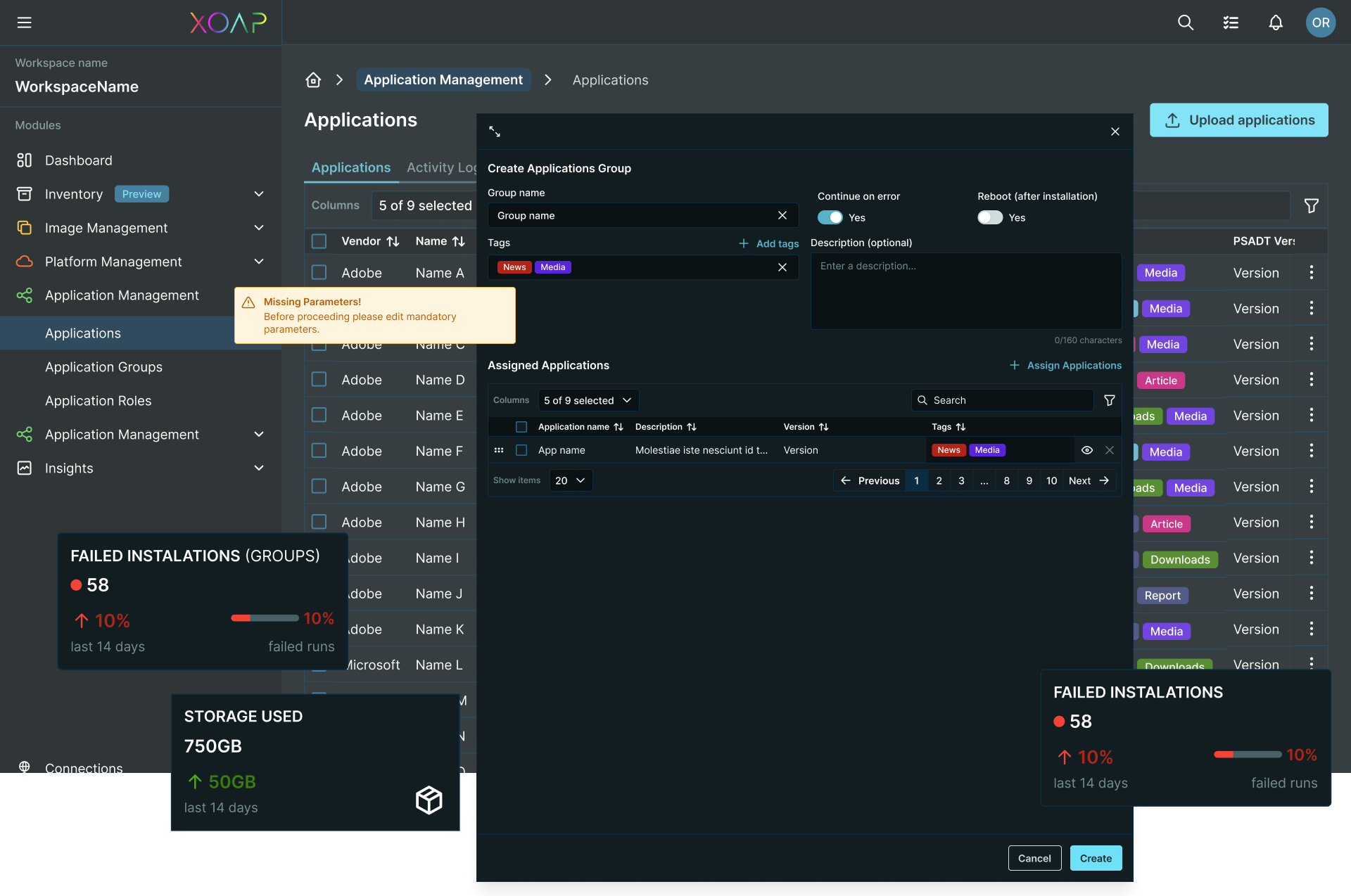Viewport: 1351px width, 896px height.
Task: Open the hamburger menu icon
Action: [24, 23]
